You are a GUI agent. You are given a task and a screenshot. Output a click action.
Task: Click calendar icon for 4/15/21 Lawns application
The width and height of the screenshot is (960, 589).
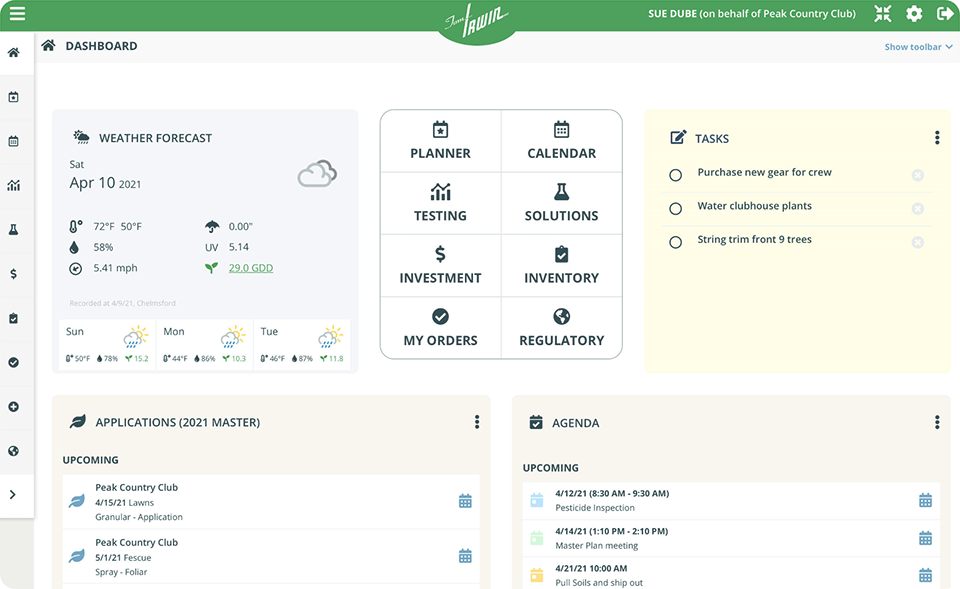coord(465,501)
